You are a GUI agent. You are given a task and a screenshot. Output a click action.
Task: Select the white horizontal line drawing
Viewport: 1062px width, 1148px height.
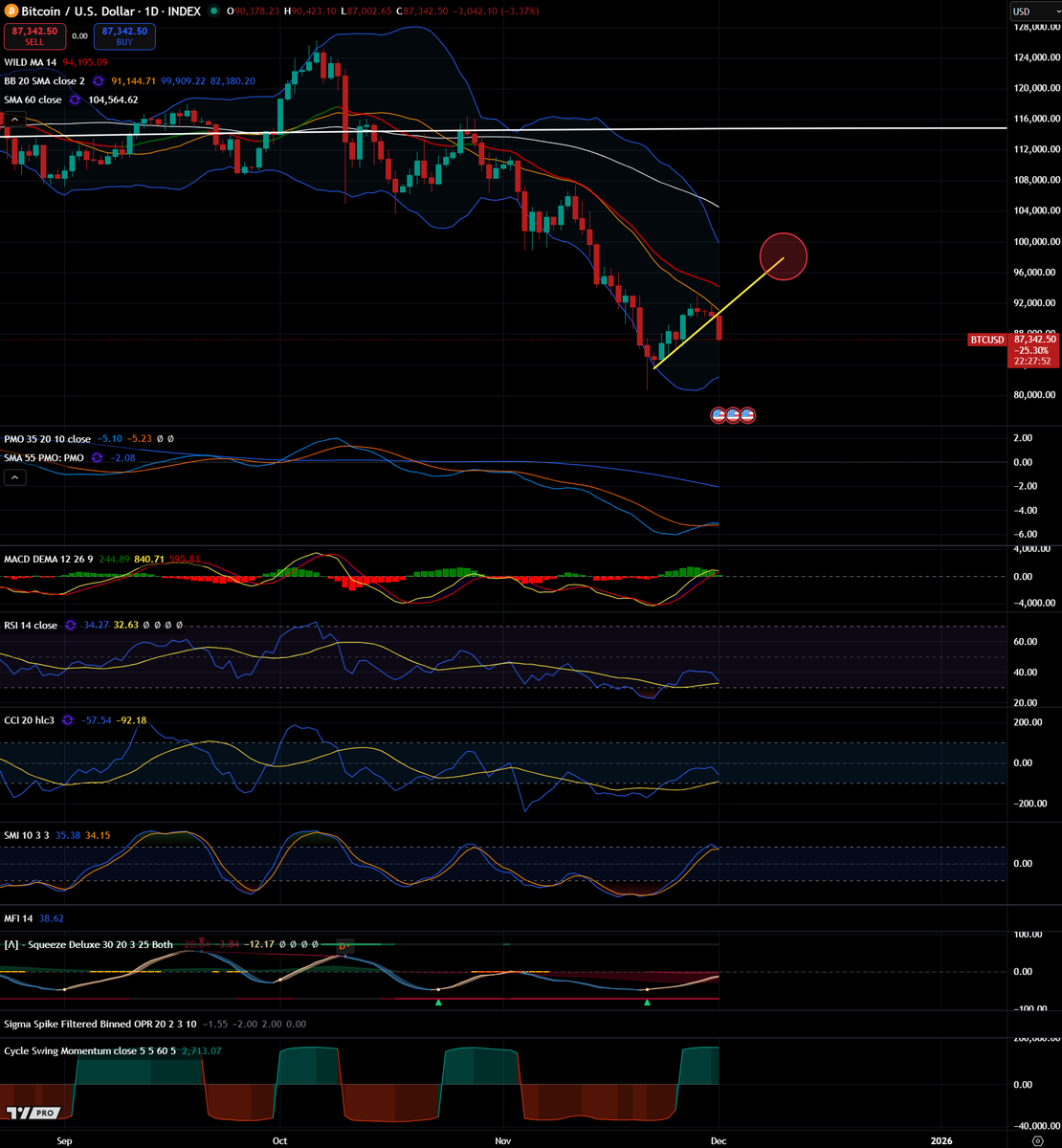pyautogui.click(x=503, y=131)
